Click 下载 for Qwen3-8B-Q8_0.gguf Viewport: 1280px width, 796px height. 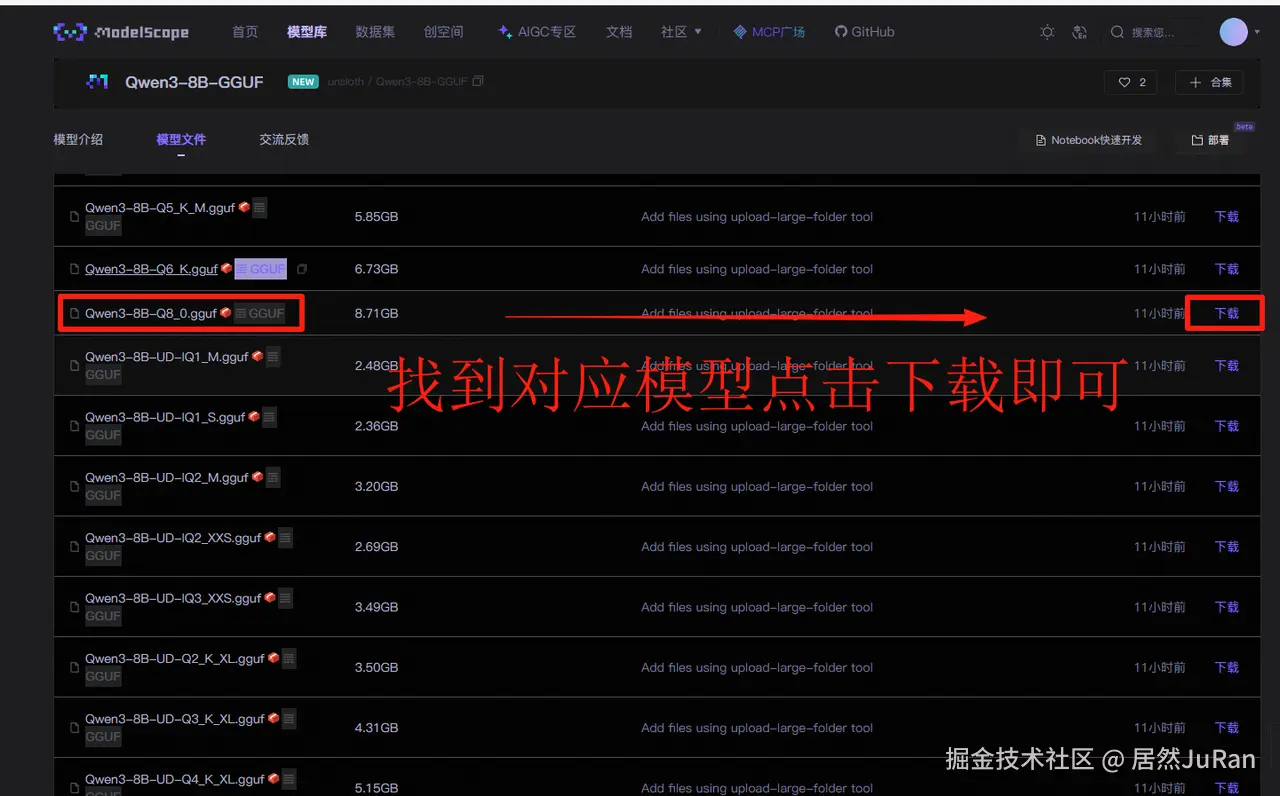pyautogui.click(x=1226, y=313)
